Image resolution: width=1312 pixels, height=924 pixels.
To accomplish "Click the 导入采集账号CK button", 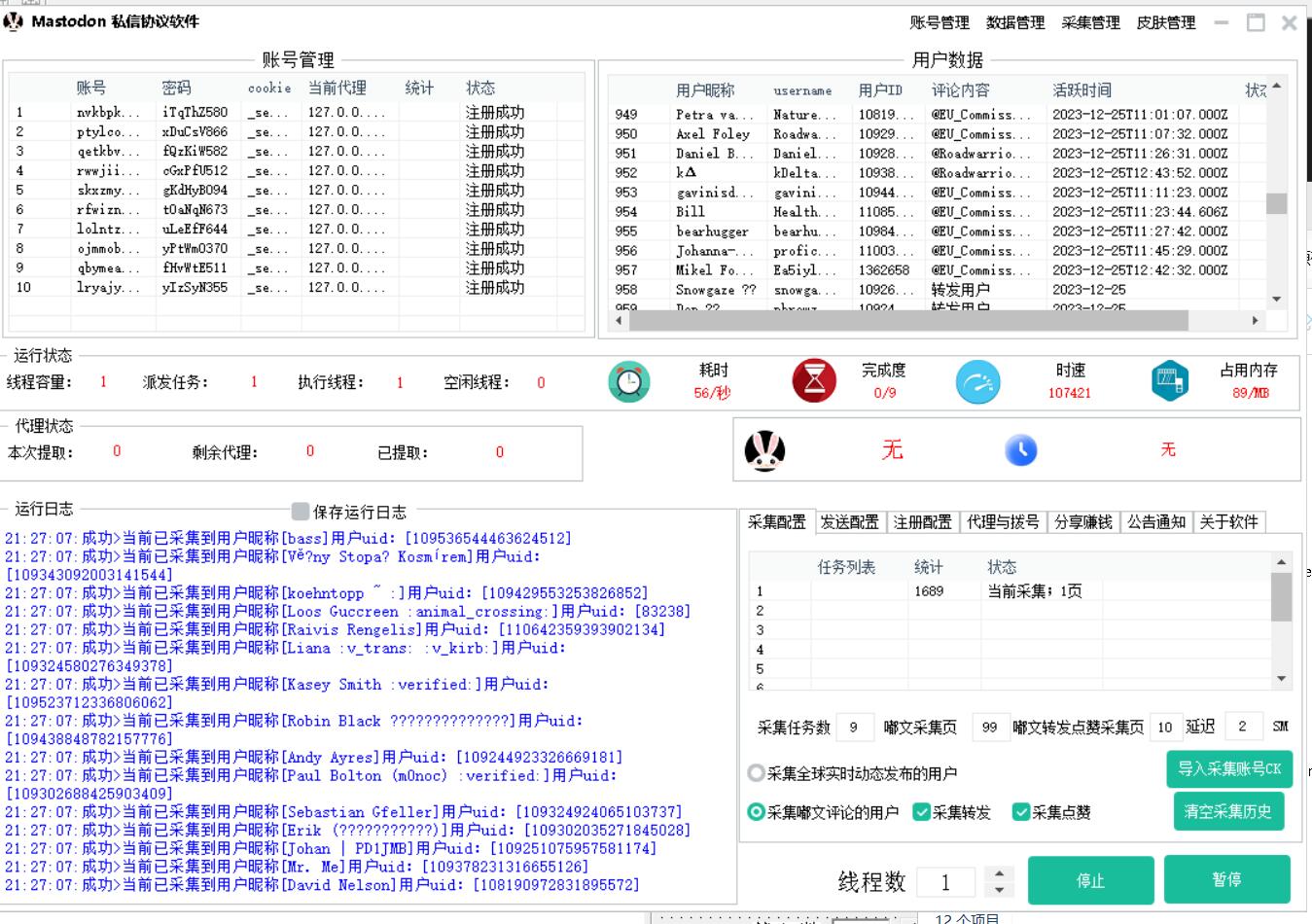I will pyautogui.click(x=1229, y=768).
